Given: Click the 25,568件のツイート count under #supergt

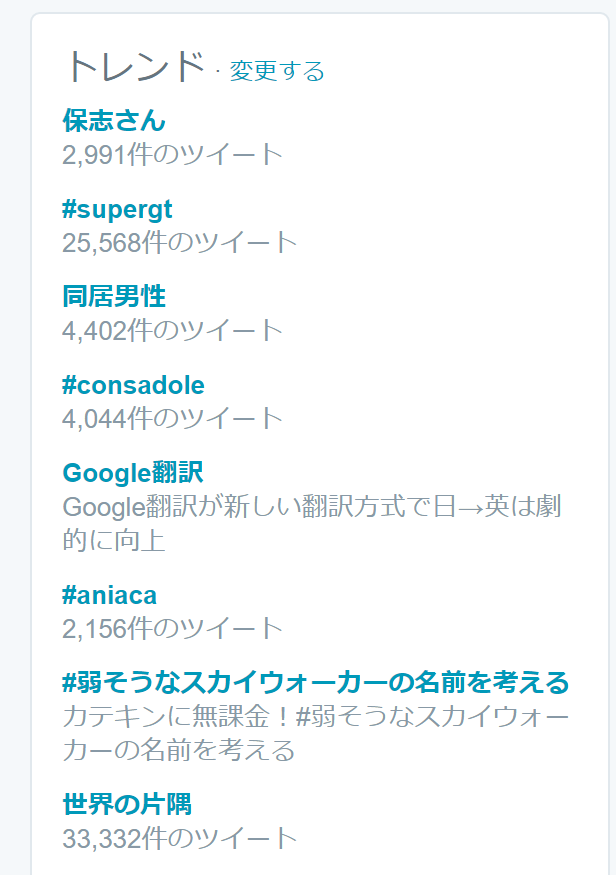Looking at the screenshot, I should (180, 243).
